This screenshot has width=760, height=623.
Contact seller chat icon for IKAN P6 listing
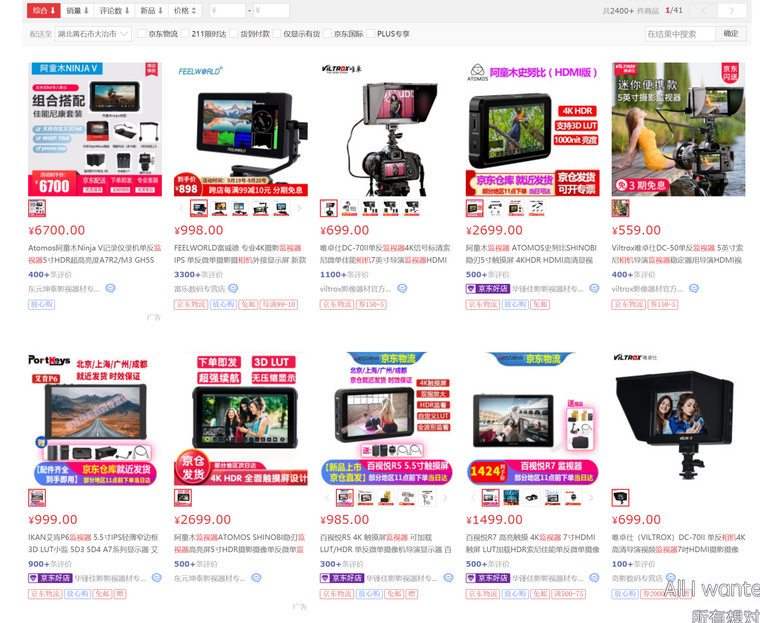pyautogui.click(x=157, y=577)
